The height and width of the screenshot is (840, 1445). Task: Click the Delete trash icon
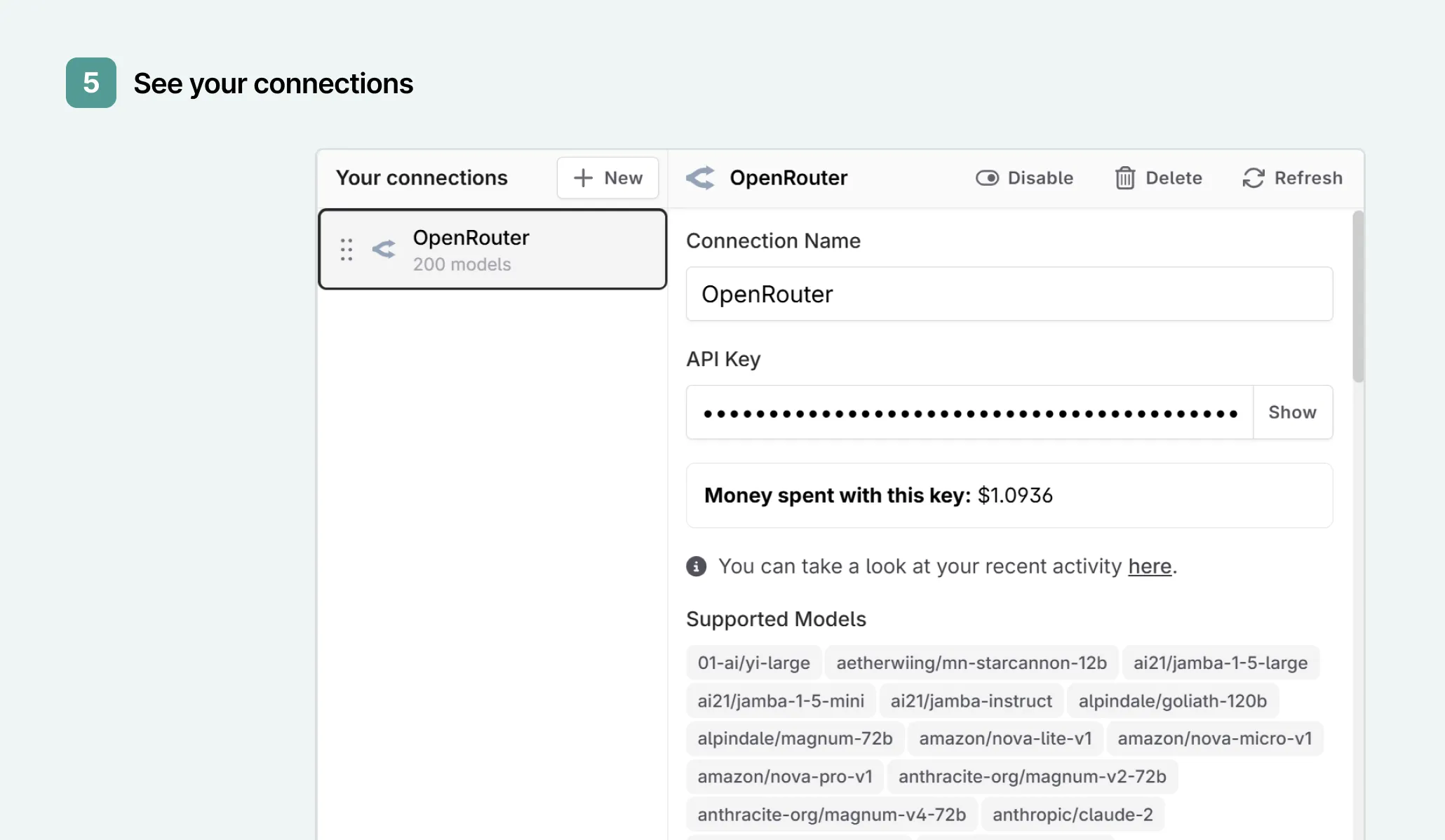1125,177
